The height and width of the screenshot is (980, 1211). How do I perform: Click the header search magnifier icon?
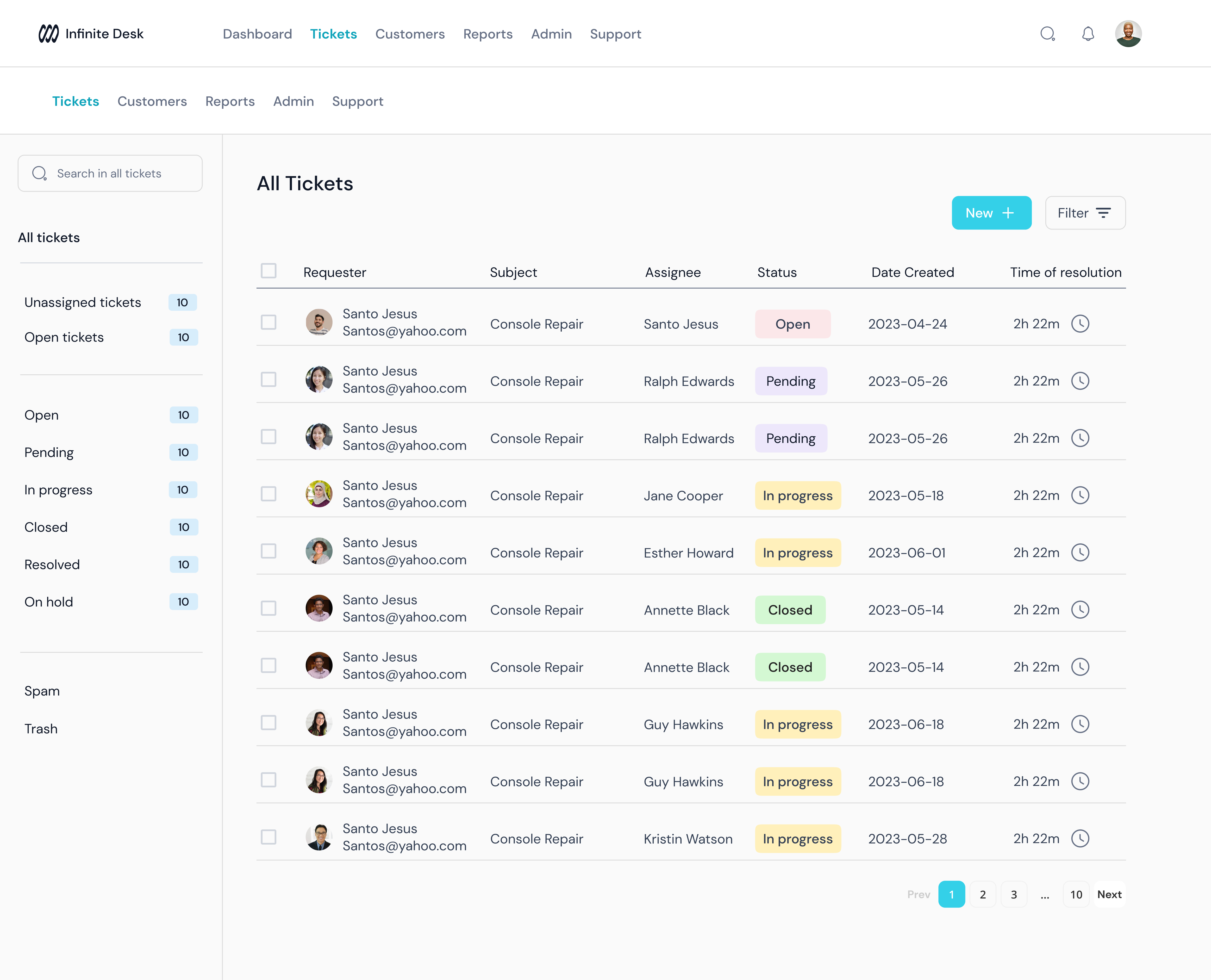tap(1047, 34)
